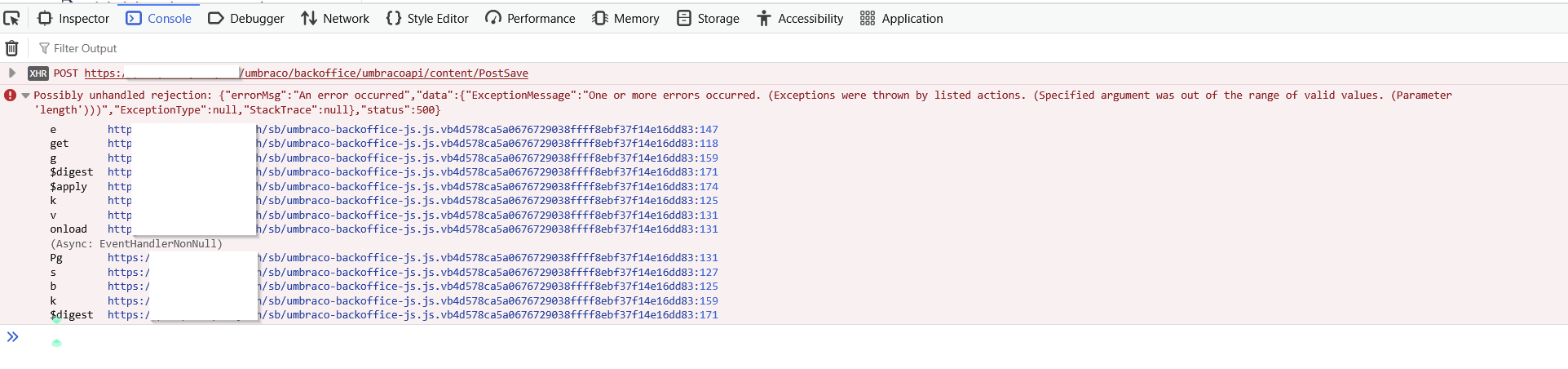Open the Memory tab

pos(625,18)
